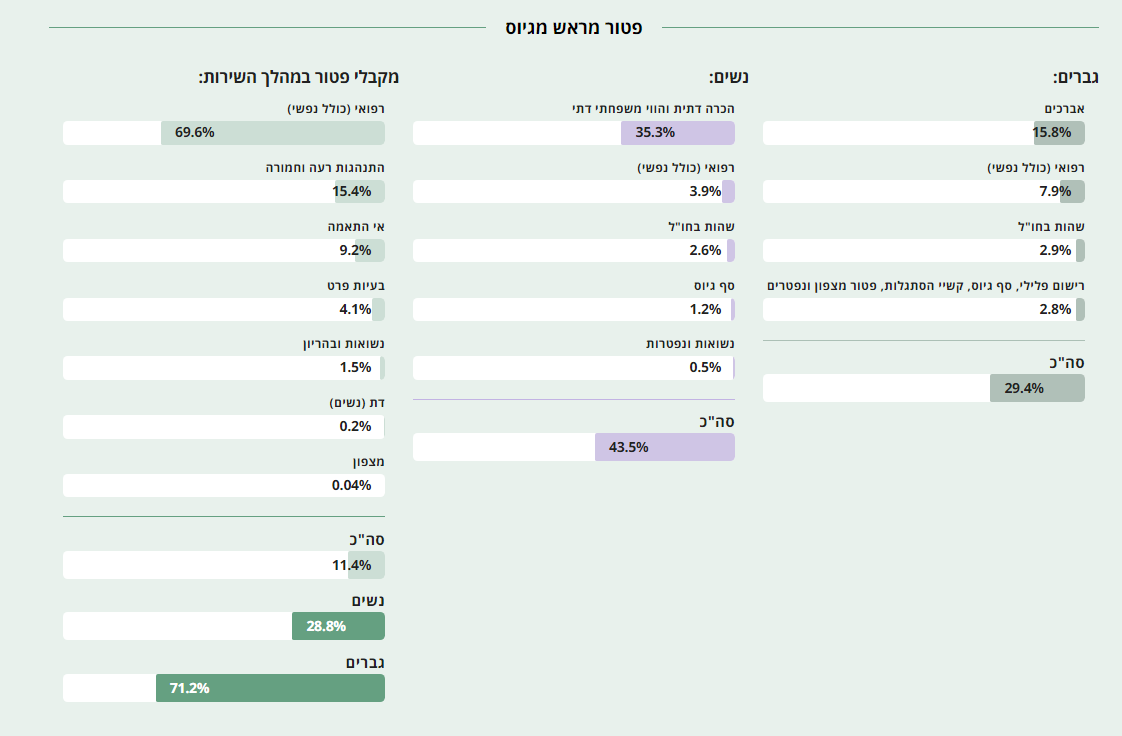Click the הכרה דתית 35.3% bar
This screenshot has width=1122, height=736.
pyautogui.click(x=573, y=133)
